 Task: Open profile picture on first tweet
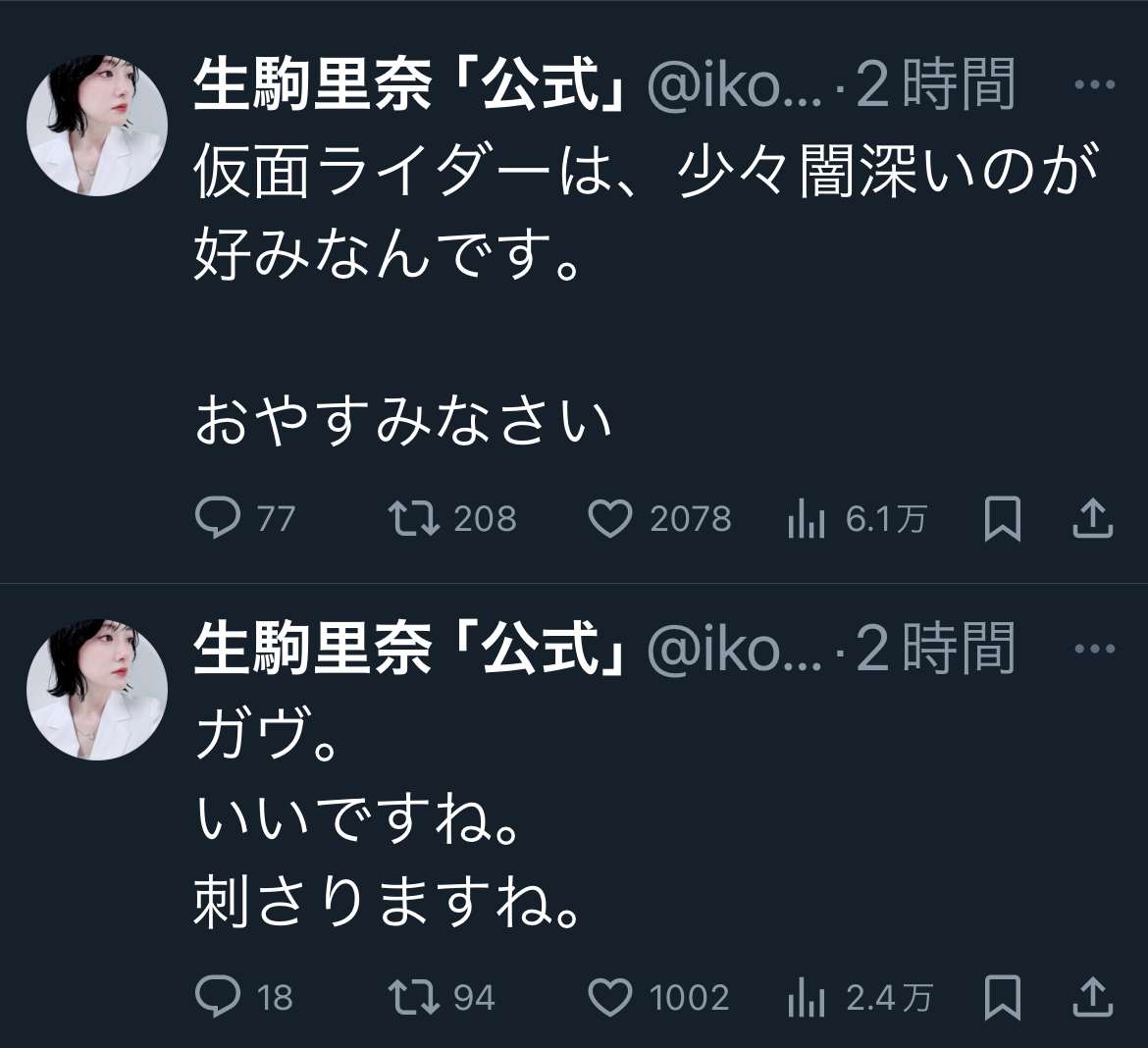coord(95,128)
